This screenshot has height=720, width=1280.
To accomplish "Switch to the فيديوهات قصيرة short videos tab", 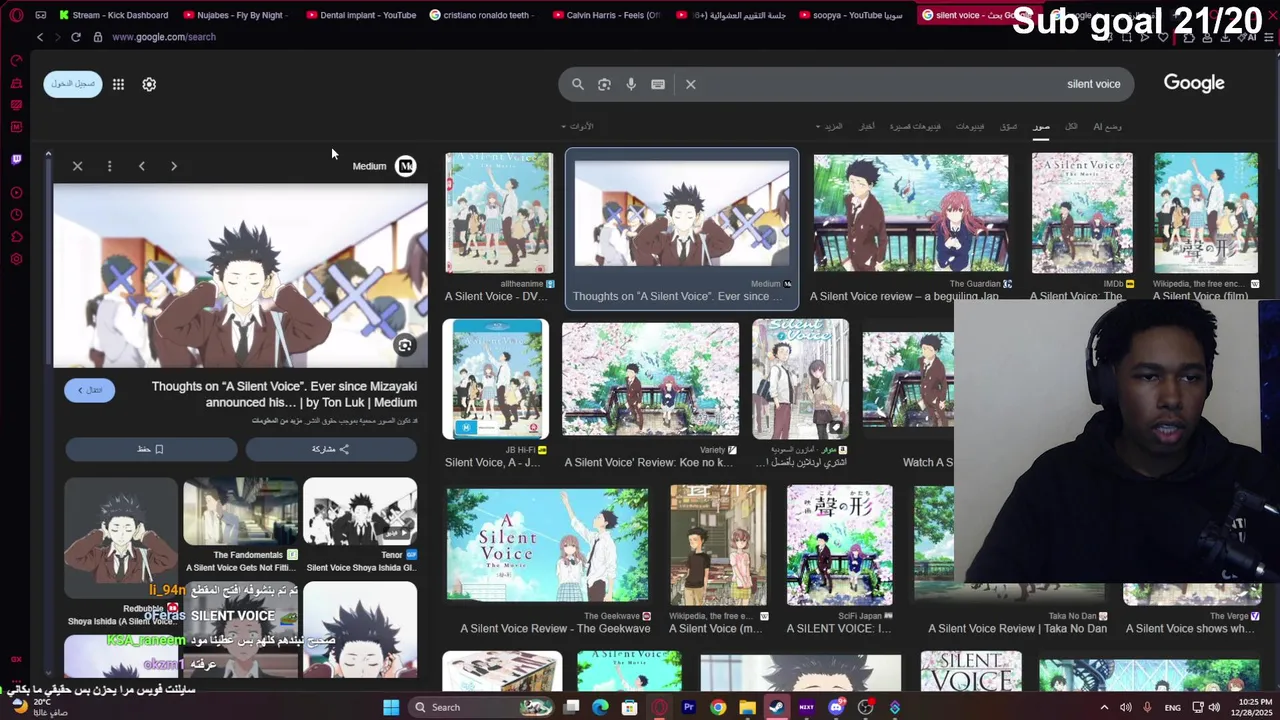I will 915,127.
